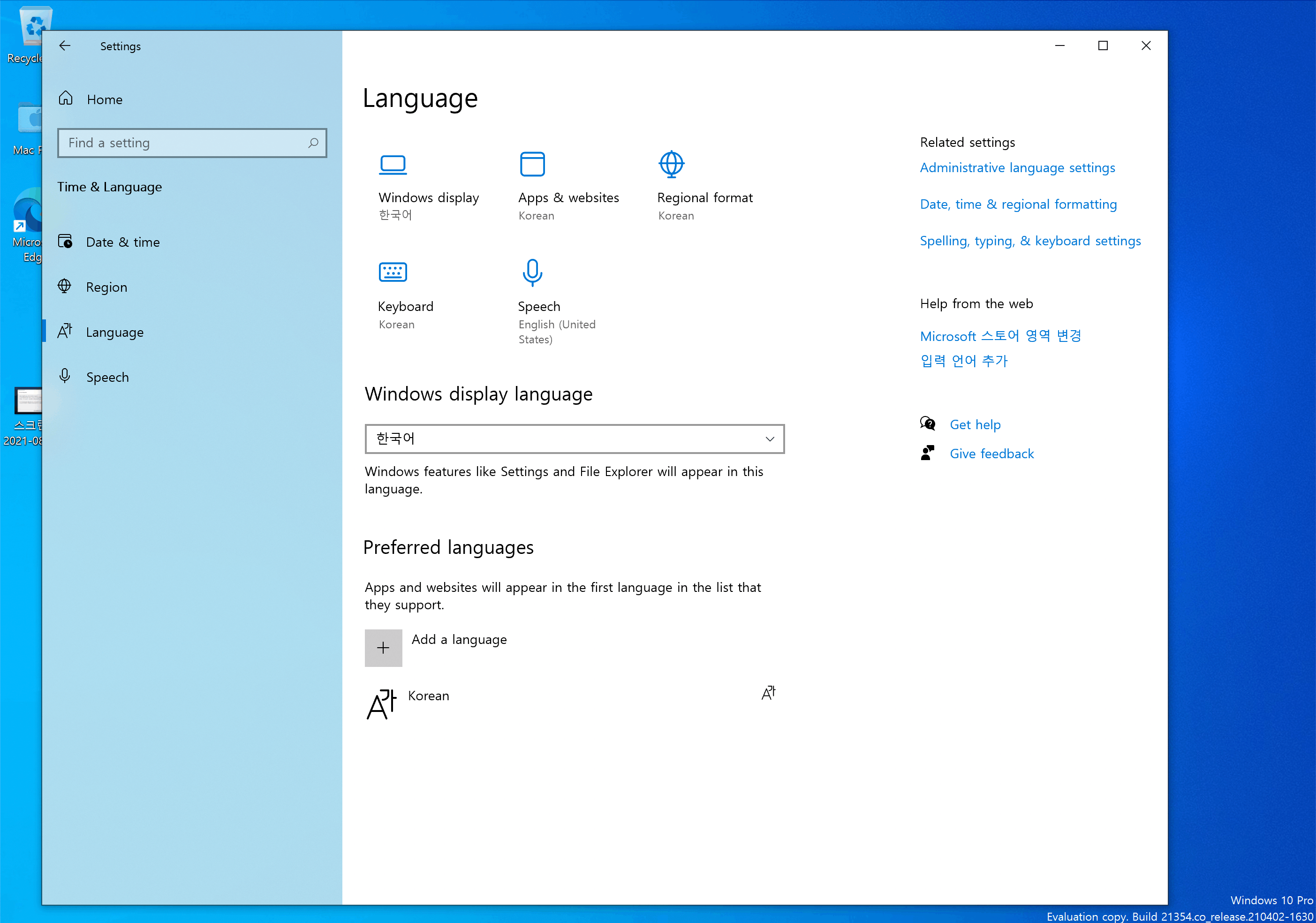Screen dimensions: 1316x923
Task: Open the Speech sidebar section
Action: [x=107, y=377]
